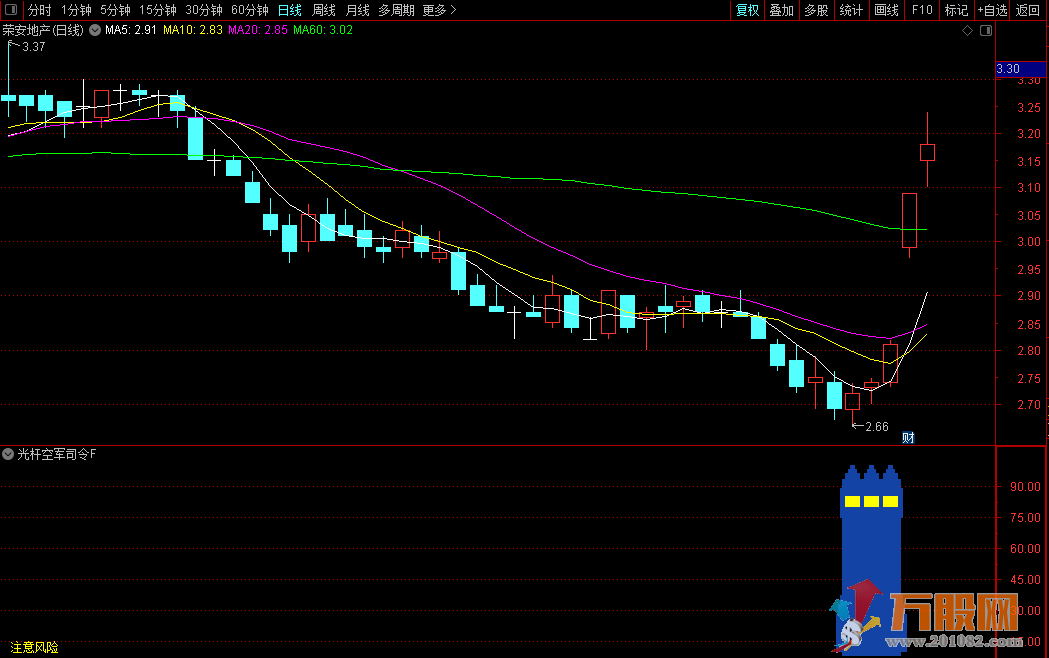Click the 60.00 indicator axis value
Viewport: 1049px width, 658px height.
(1026, 548)
